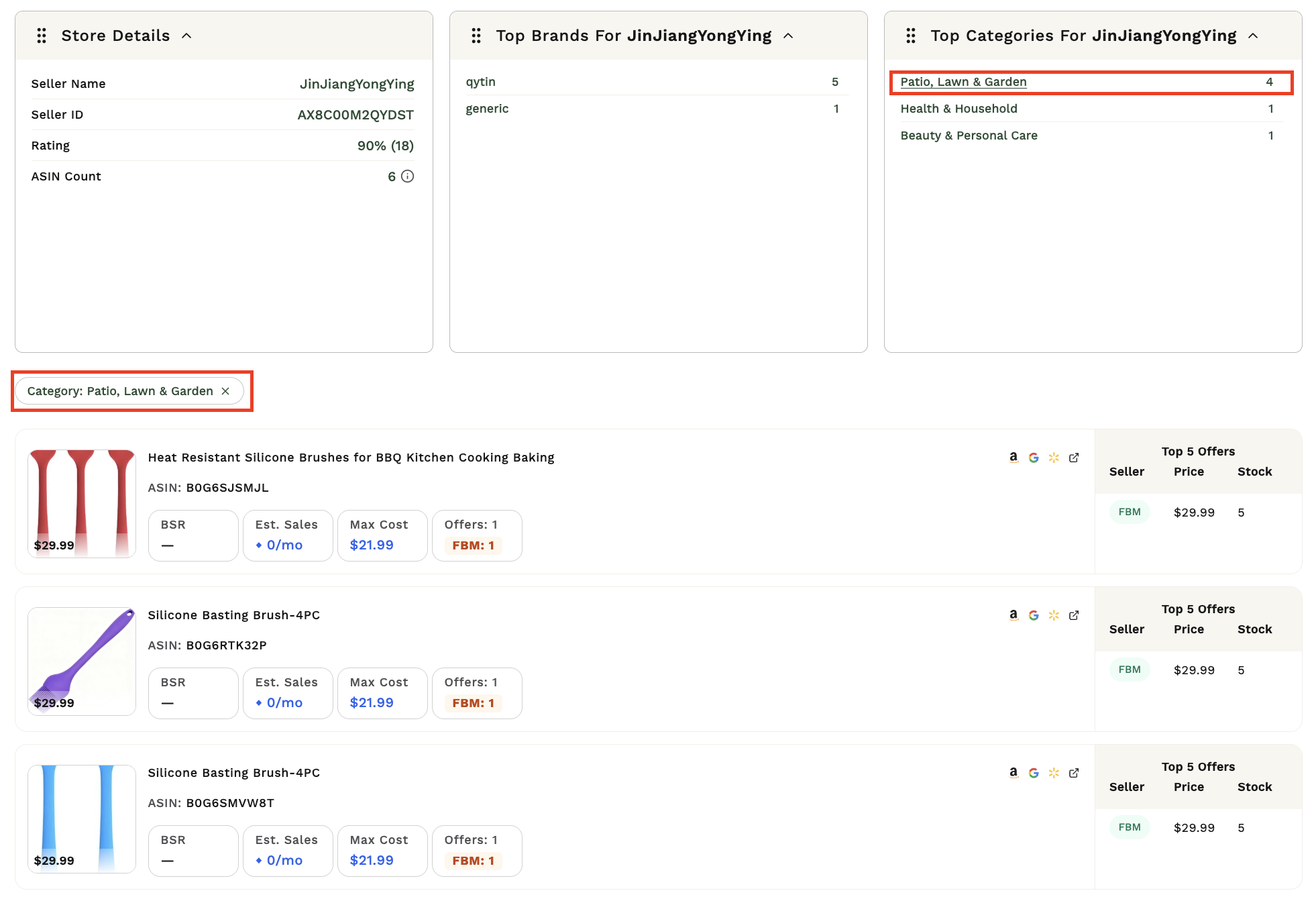1316x899 pixels.
Task: Open external link for ASIN B0G6RTK32P
Action: [1074, 615]
